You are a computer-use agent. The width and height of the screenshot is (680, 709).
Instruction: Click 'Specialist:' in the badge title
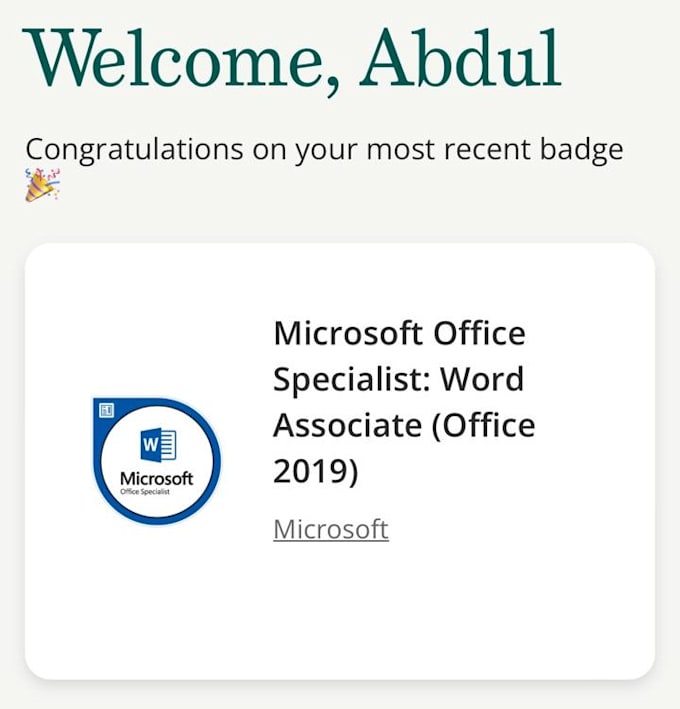click(x=352, y=380)
